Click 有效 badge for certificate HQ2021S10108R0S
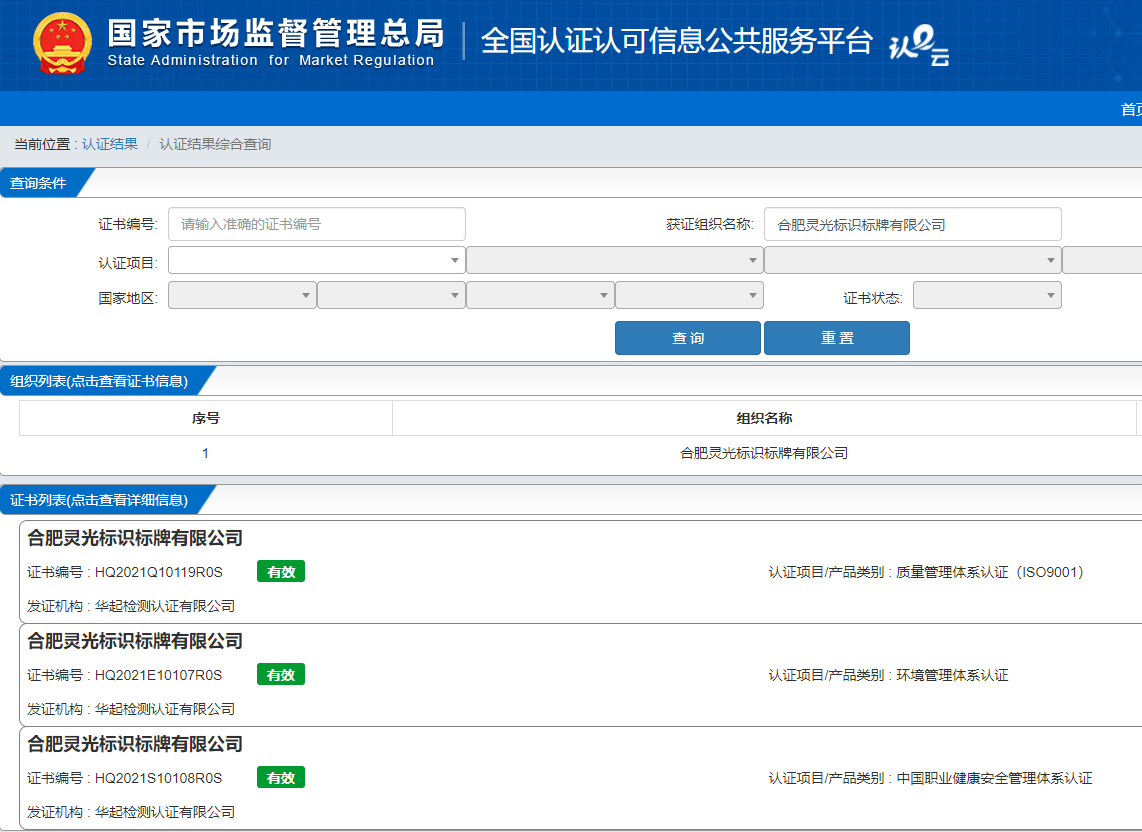Viewport: 1142px width, 832px height. click(281, 777)
